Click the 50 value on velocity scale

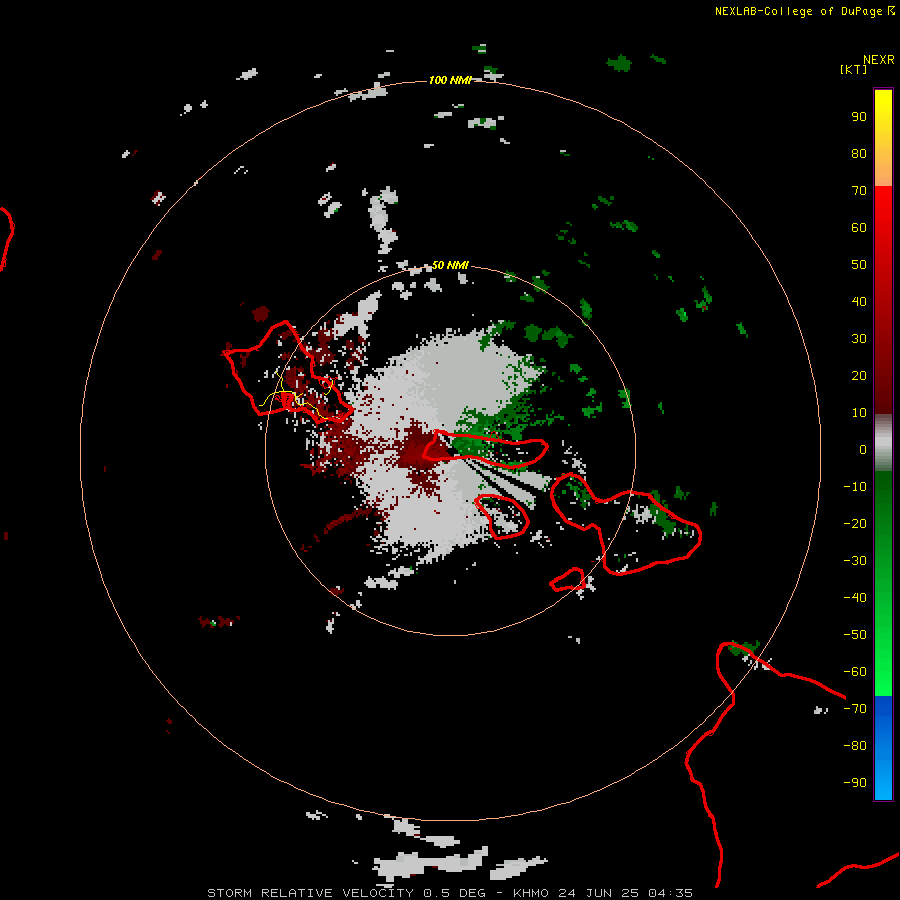(859, 265)
